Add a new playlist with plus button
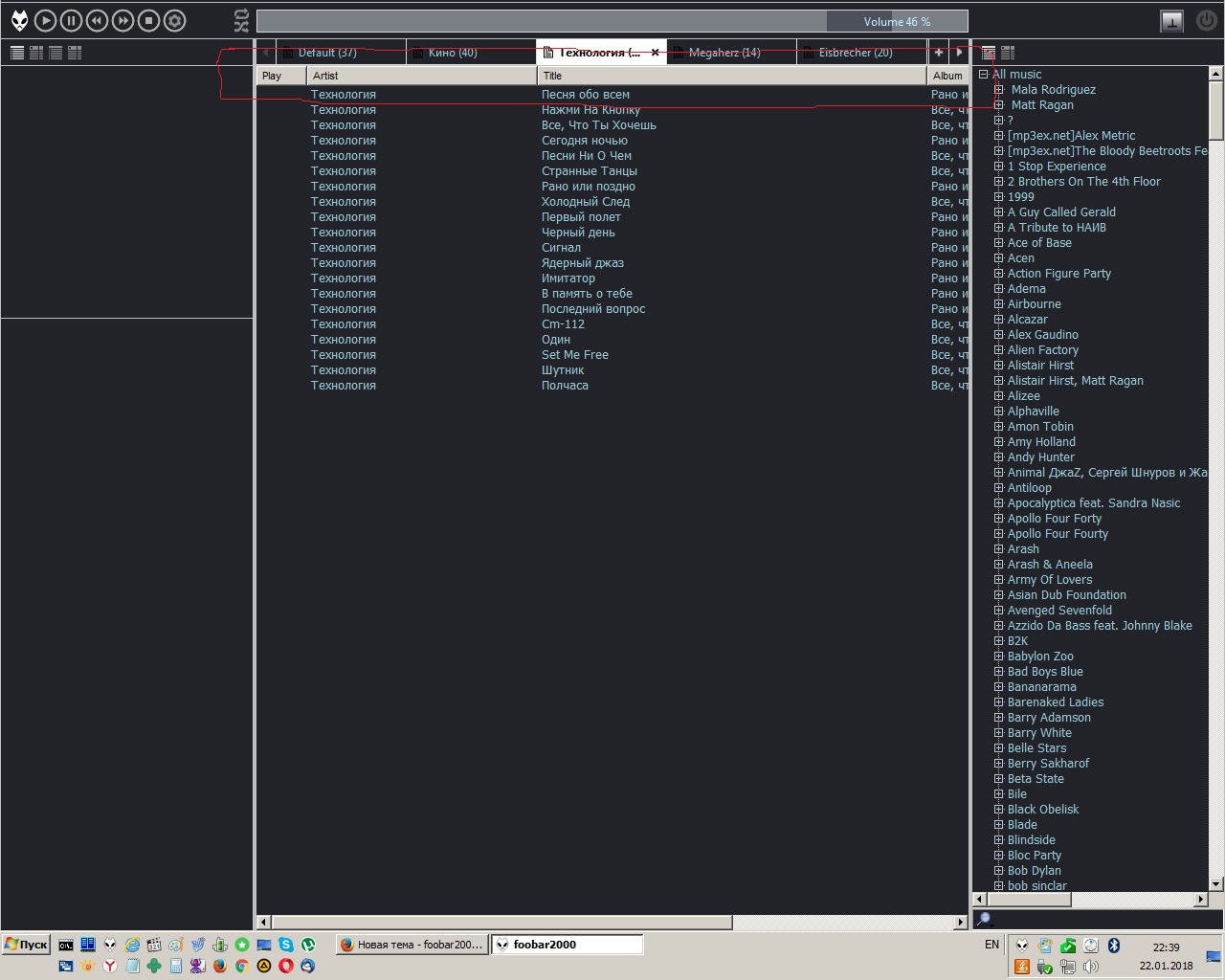This screenshot has width=1225, height=980. pos(938,53)
